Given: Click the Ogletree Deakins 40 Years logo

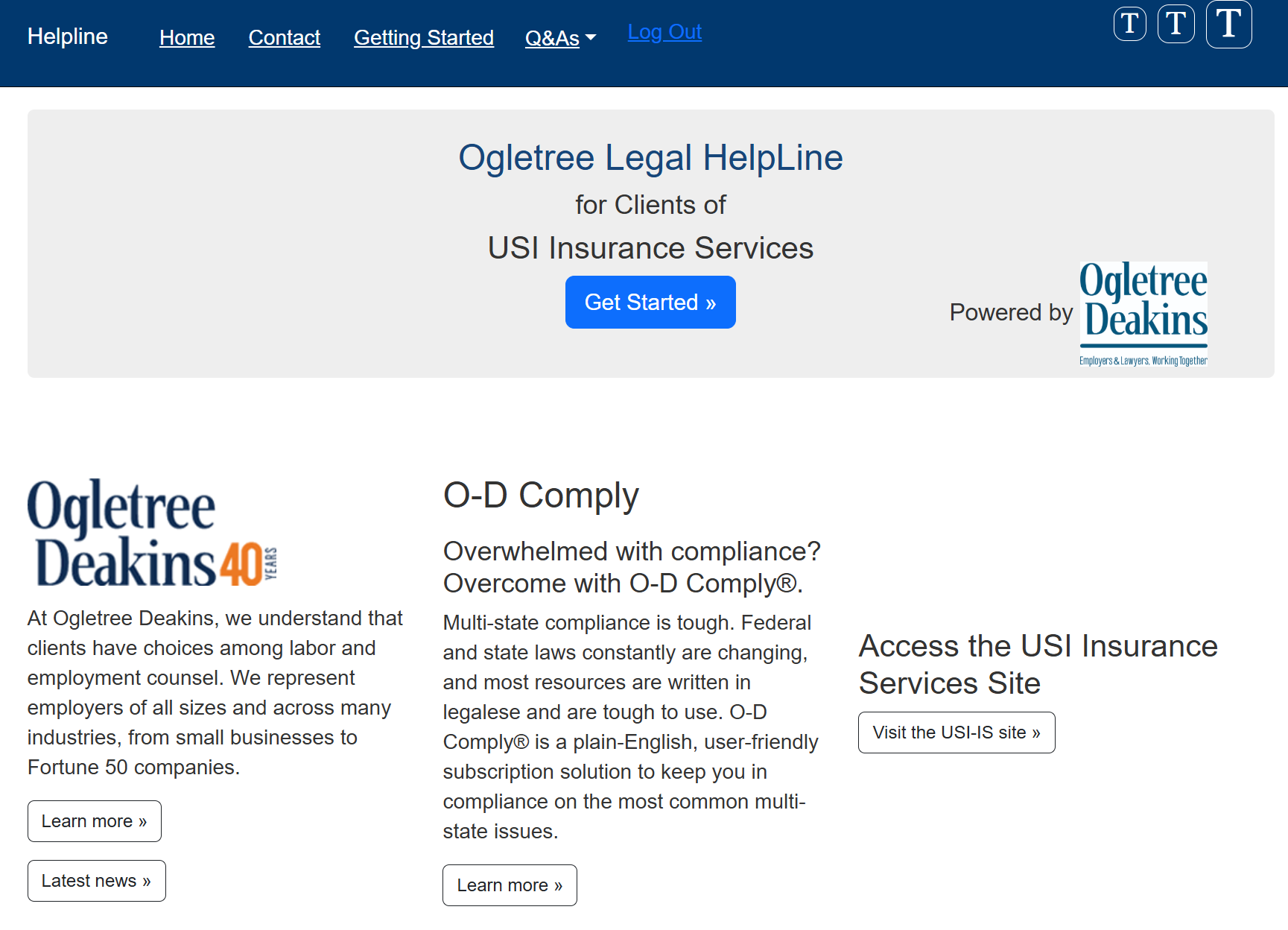Looking at the screenshot, I should pos(152,534).
